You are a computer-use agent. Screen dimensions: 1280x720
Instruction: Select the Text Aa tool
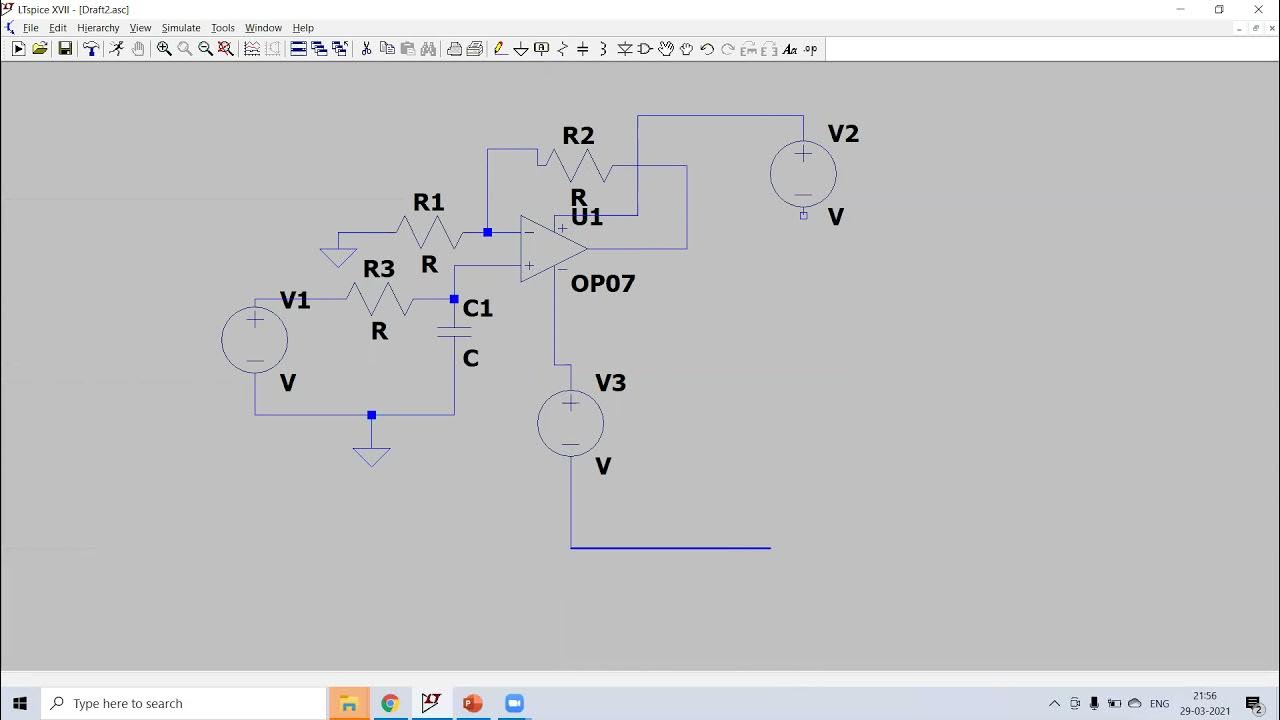[790, 49]
